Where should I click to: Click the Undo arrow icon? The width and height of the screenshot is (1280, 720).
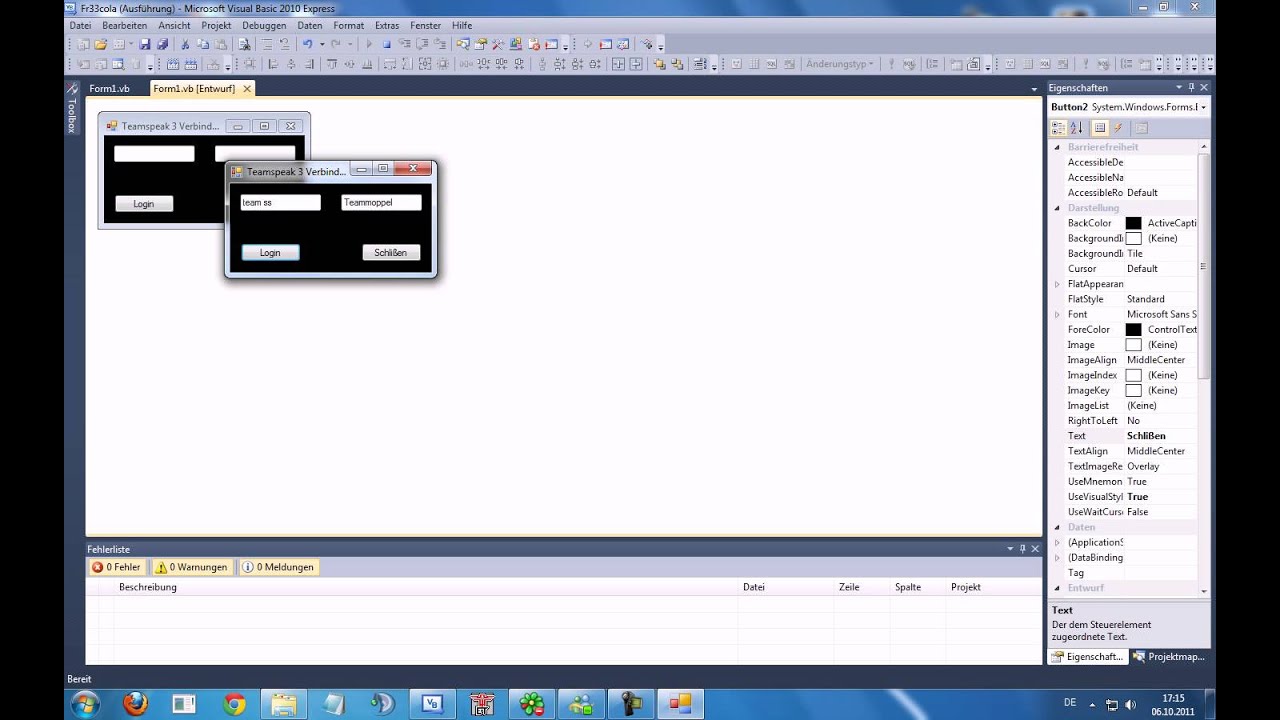click(307, 44)
